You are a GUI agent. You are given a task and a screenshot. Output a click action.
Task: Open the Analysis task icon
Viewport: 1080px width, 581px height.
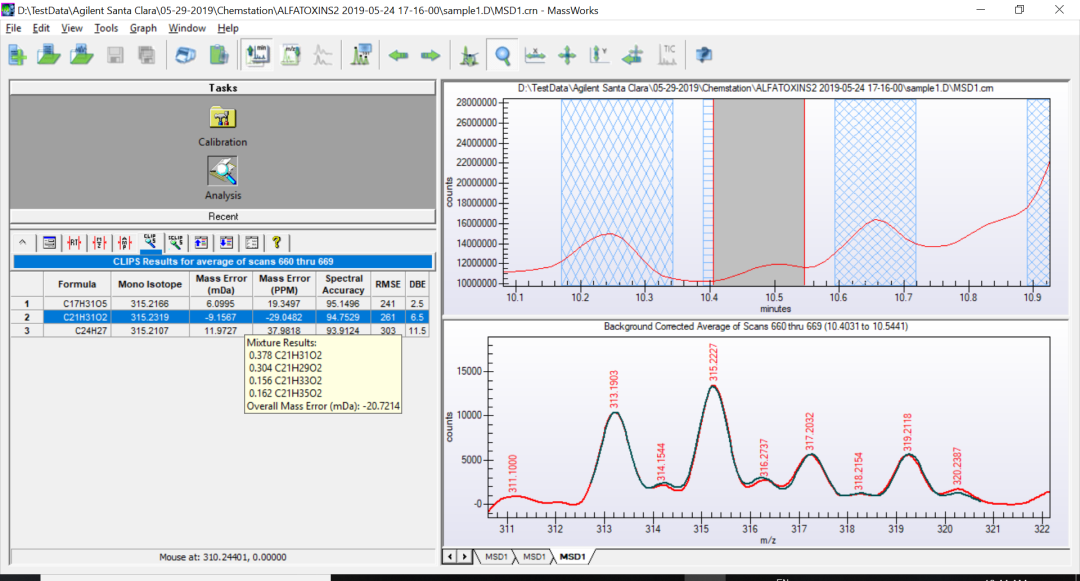pos(222,171)
